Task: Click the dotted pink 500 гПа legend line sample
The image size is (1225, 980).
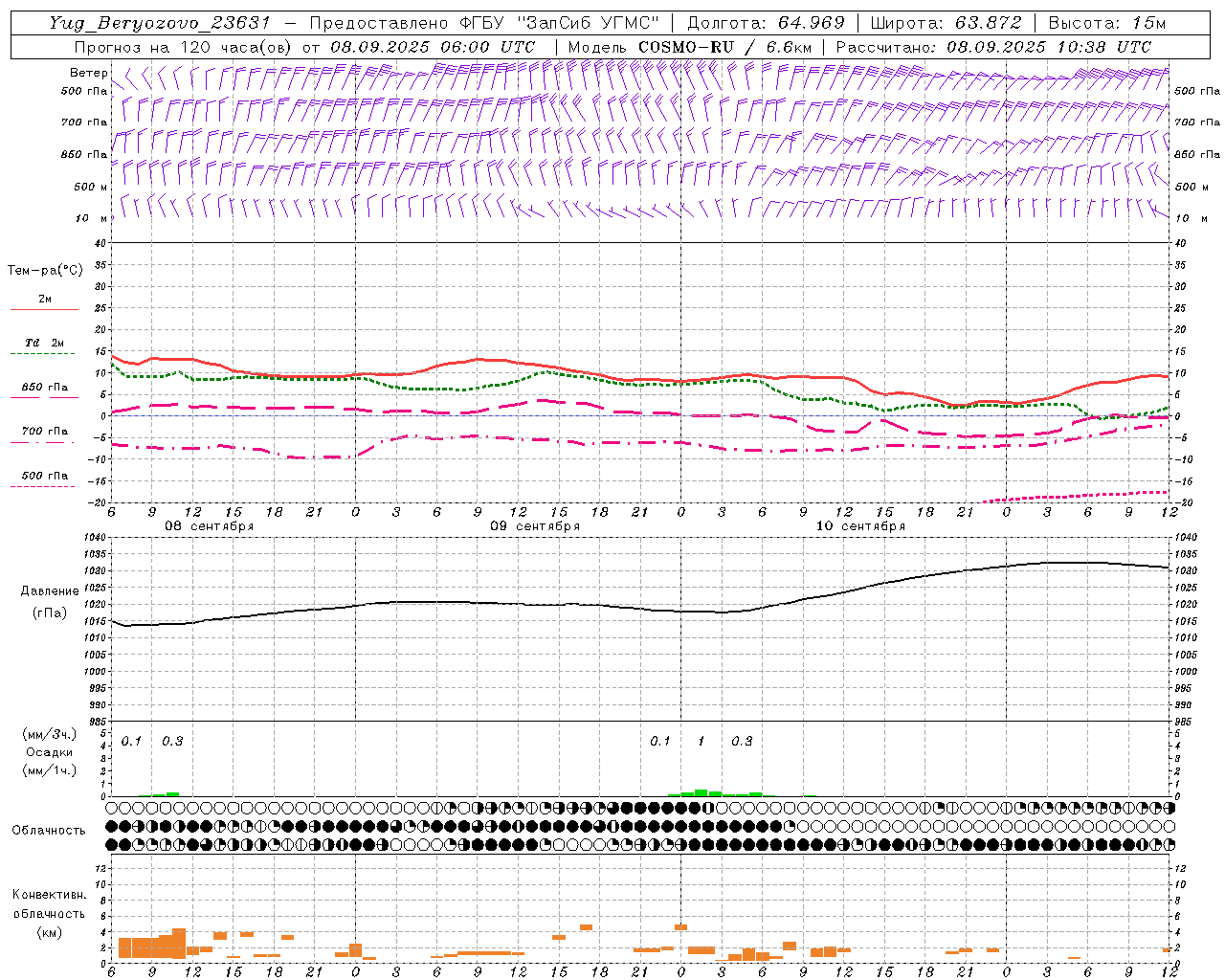Action: point(43,486)
